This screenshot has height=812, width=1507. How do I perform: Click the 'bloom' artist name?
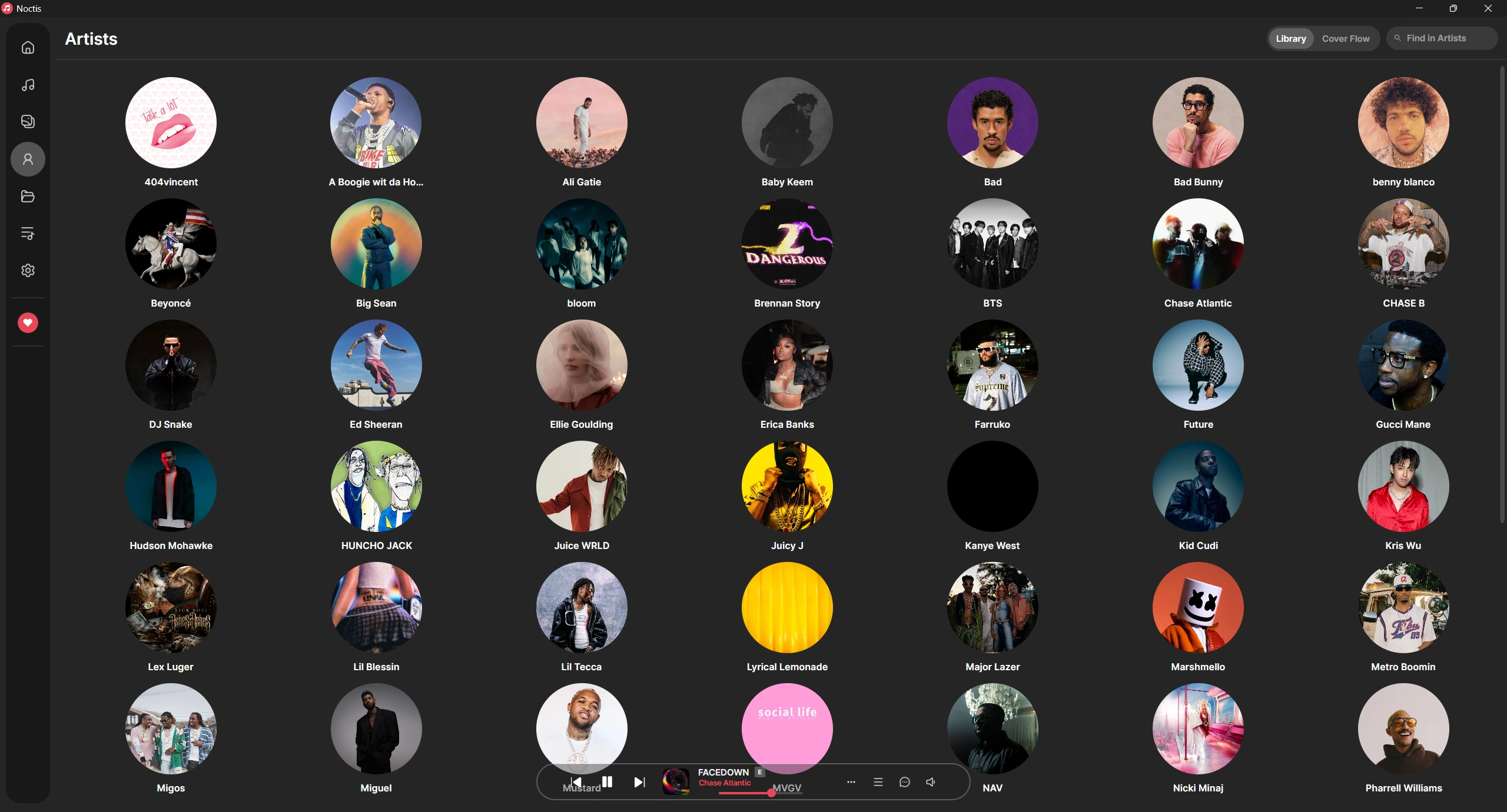[x=582, y=303]
